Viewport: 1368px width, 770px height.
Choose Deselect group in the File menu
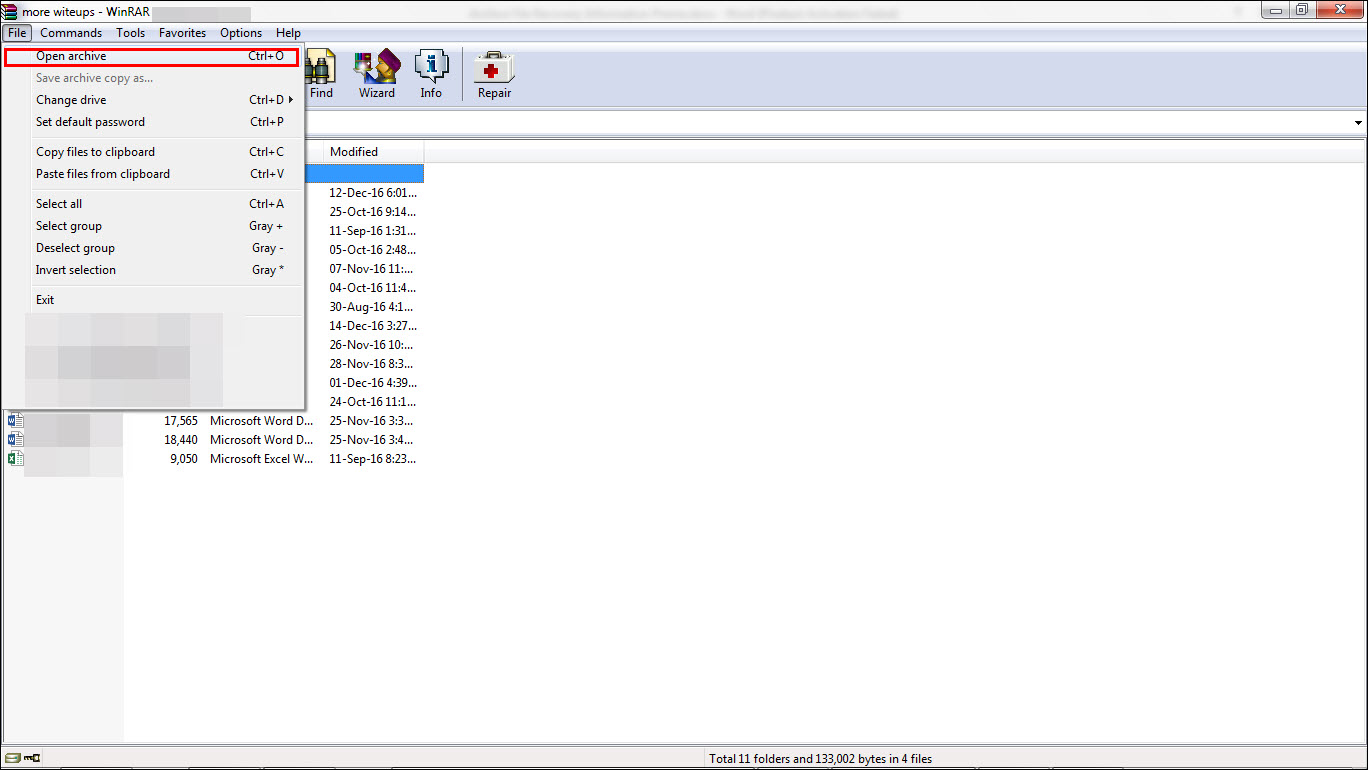click(x=153, y=248)
